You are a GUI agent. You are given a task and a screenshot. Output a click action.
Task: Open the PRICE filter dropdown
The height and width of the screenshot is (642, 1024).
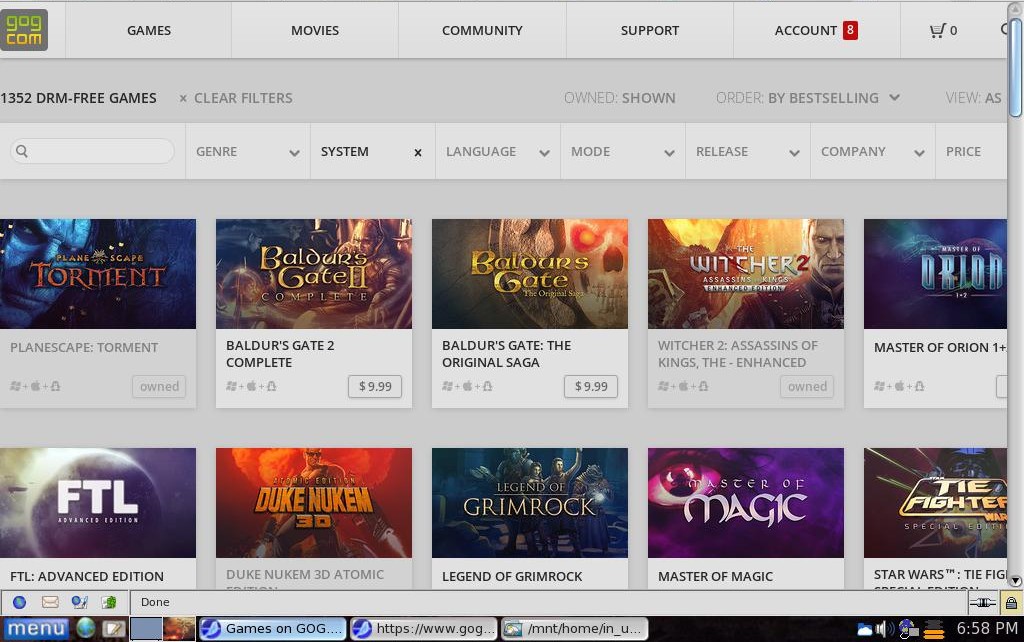971,152
